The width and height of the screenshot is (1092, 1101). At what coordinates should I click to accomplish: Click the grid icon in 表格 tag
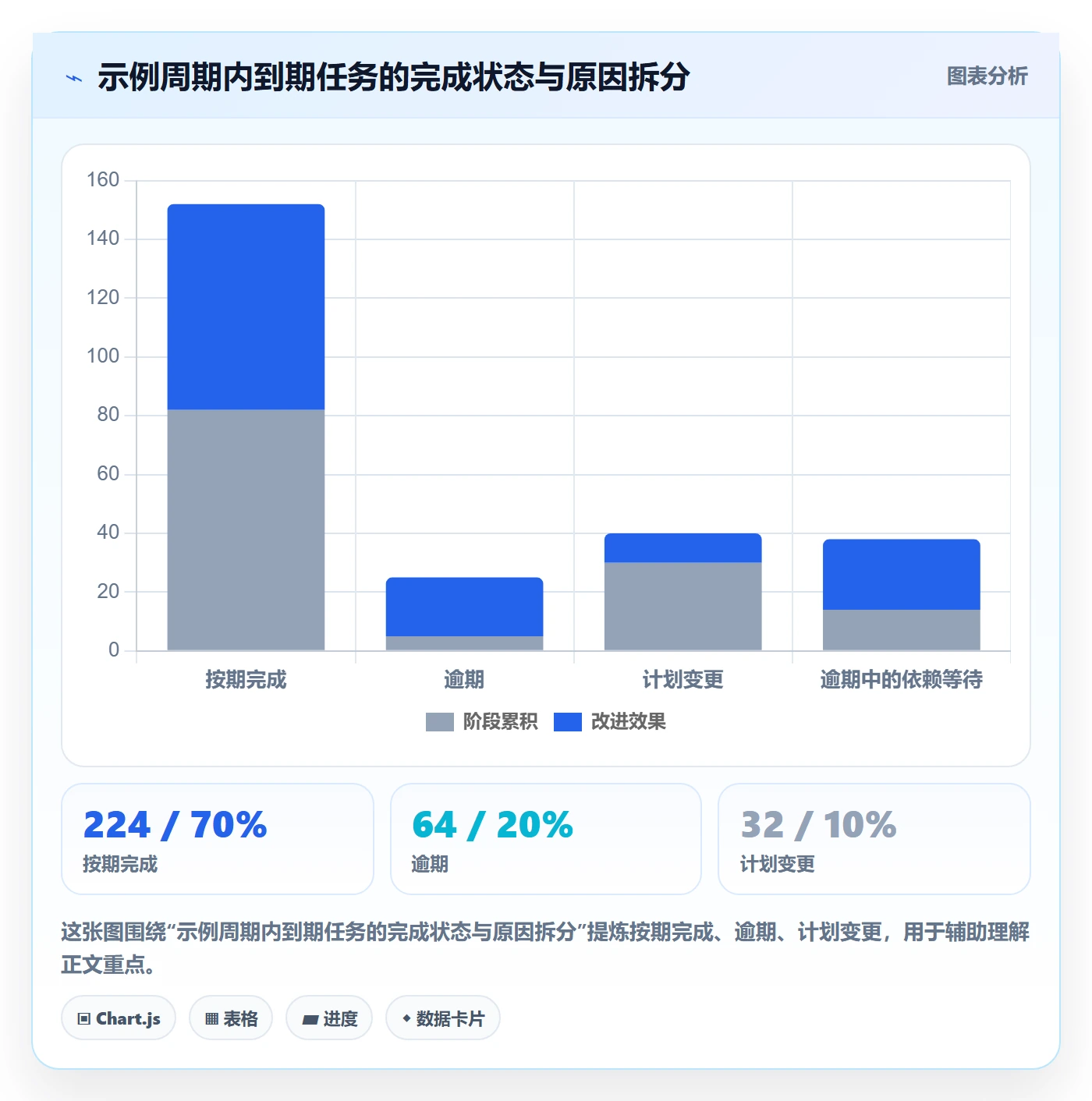click(x=211, y=1018)
